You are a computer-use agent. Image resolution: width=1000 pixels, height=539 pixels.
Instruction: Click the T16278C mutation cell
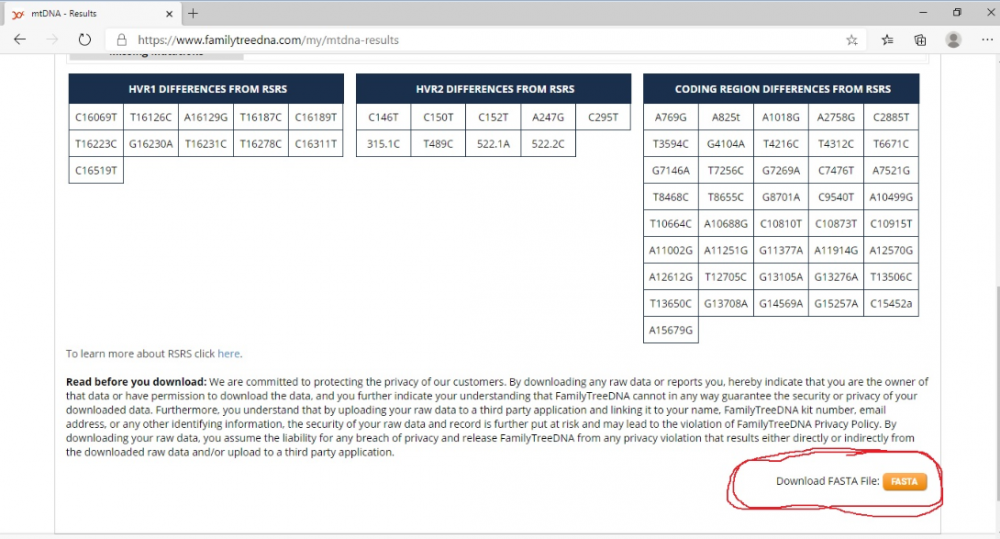coord(261,144)
